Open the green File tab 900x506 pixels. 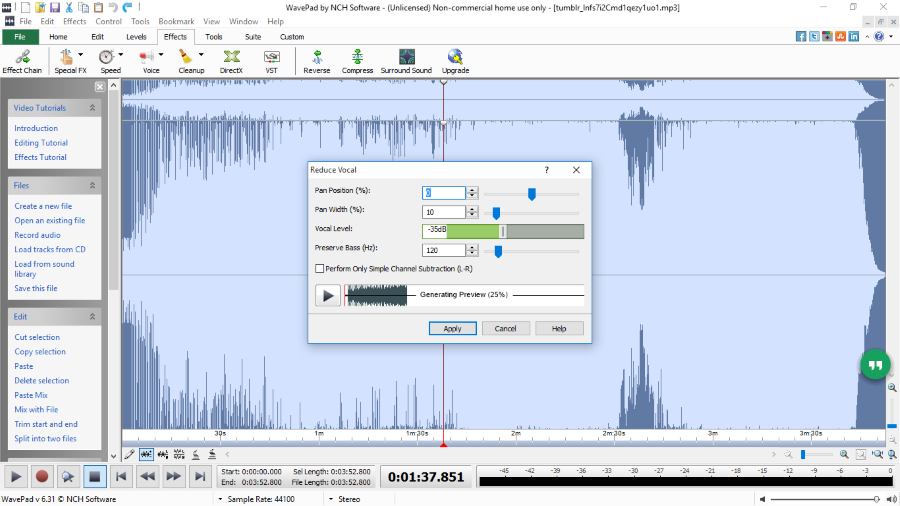20,37
